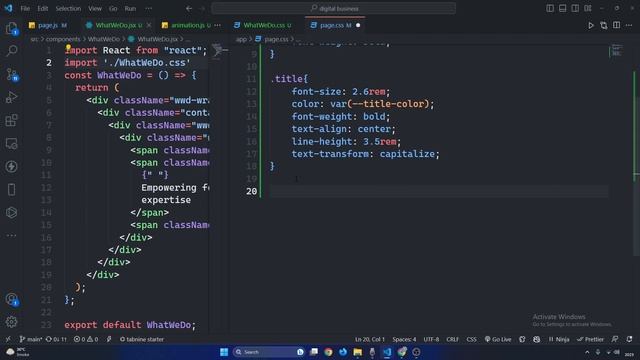640x360 pixels.
Task: Change the UTF-8 encoding status item
Action: pyautogui.click(x=431, y=339)
